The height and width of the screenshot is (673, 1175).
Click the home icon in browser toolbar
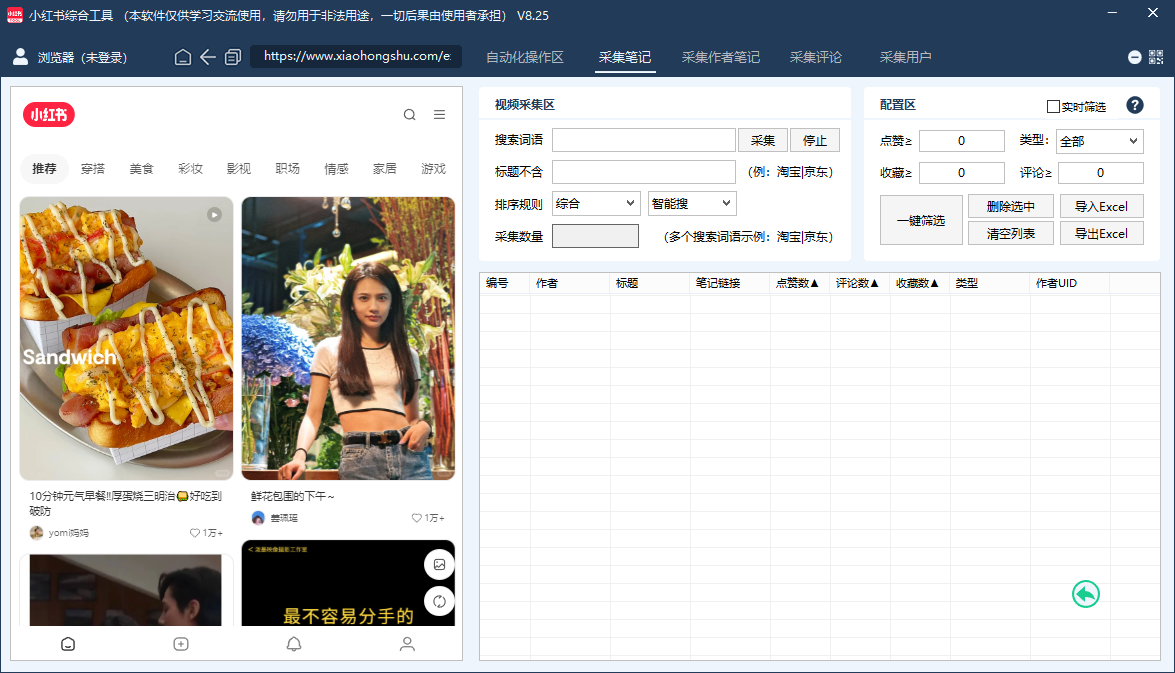click(x=183, y=57)
